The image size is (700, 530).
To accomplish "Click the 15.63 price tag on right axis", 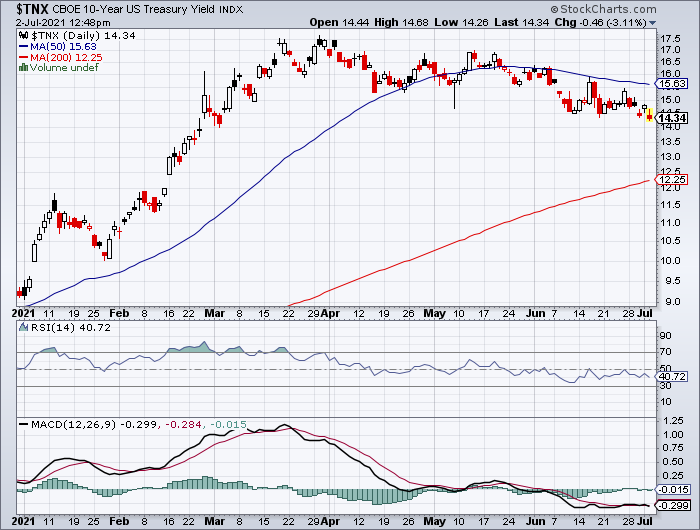I will point(671,83).
